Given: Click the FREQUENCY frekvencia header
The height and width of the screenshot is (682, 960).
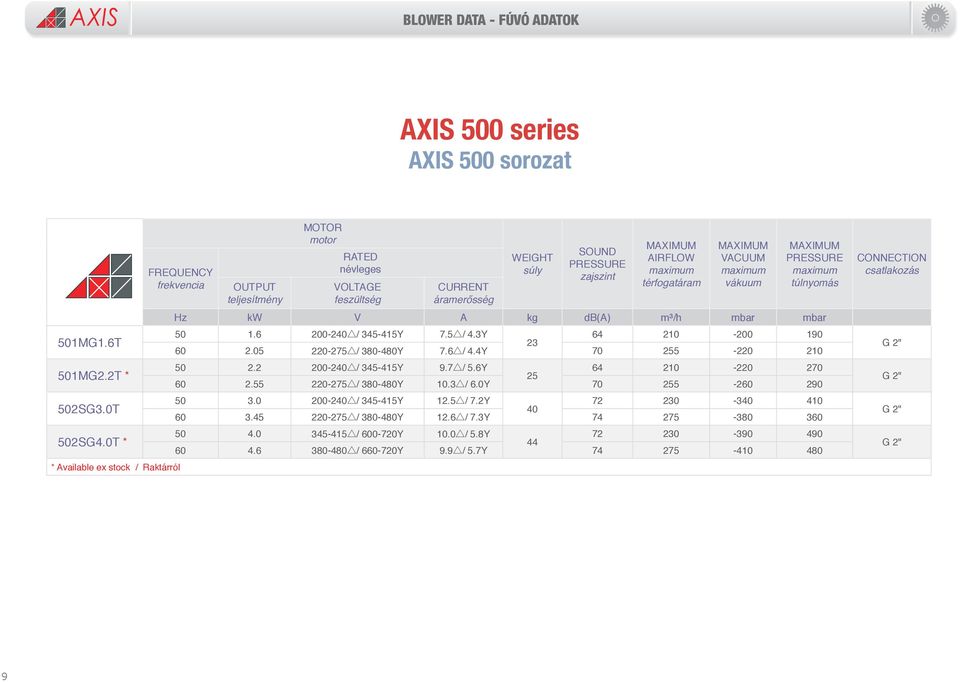Looking at the screenshot, I should [x=180, y=279].
